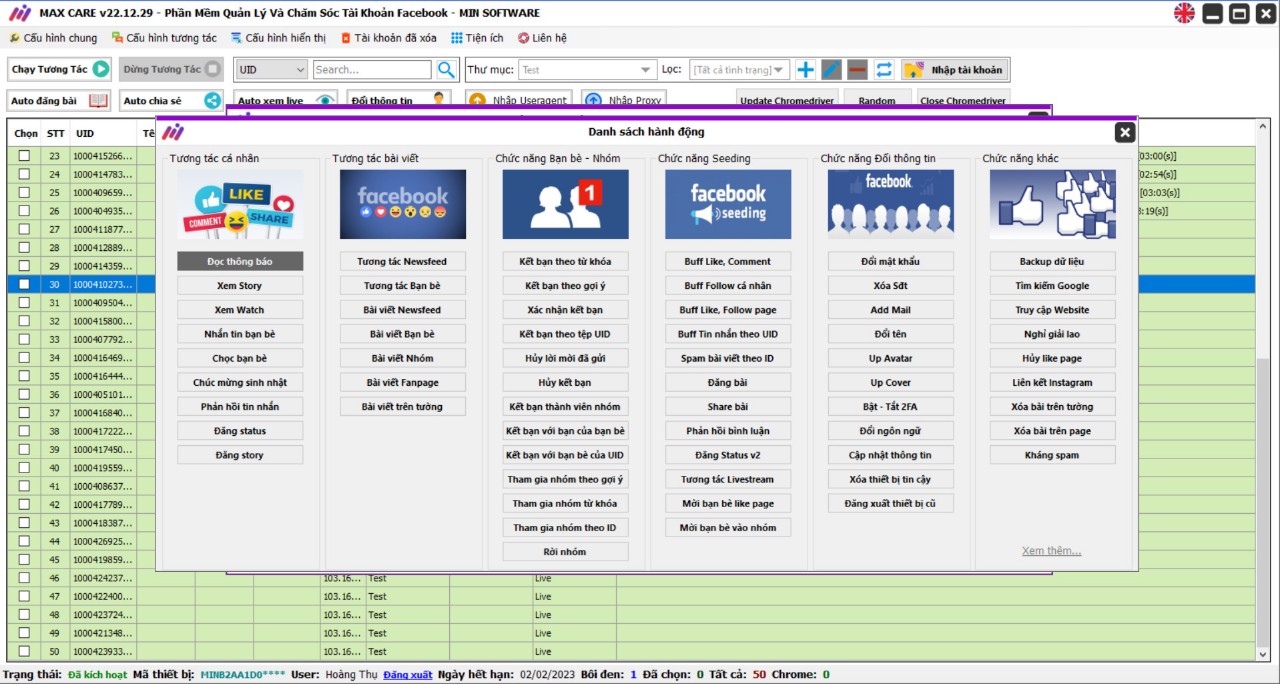This screenshot has height=684, width=1280.
Task: Choose Bật - Tắt 2FA action
Action: coord(891,406)
